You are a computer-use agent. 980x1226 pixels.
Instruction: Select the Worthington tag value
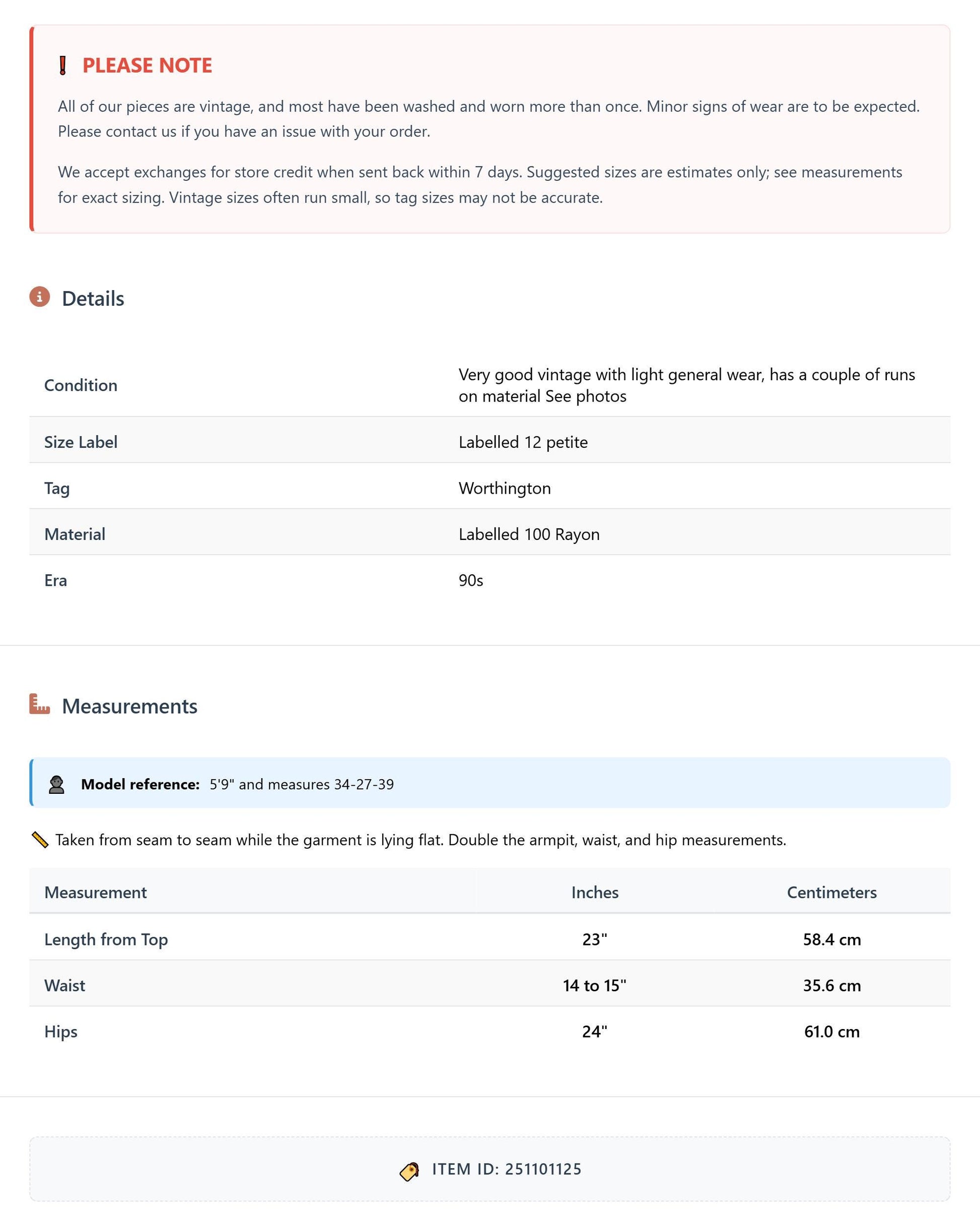coord(505,488)
